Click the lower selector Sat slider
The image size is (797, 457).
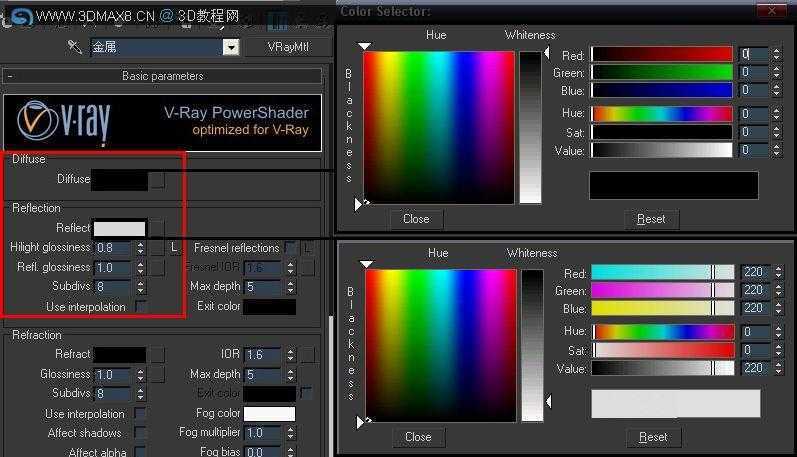tap(663, 350)
